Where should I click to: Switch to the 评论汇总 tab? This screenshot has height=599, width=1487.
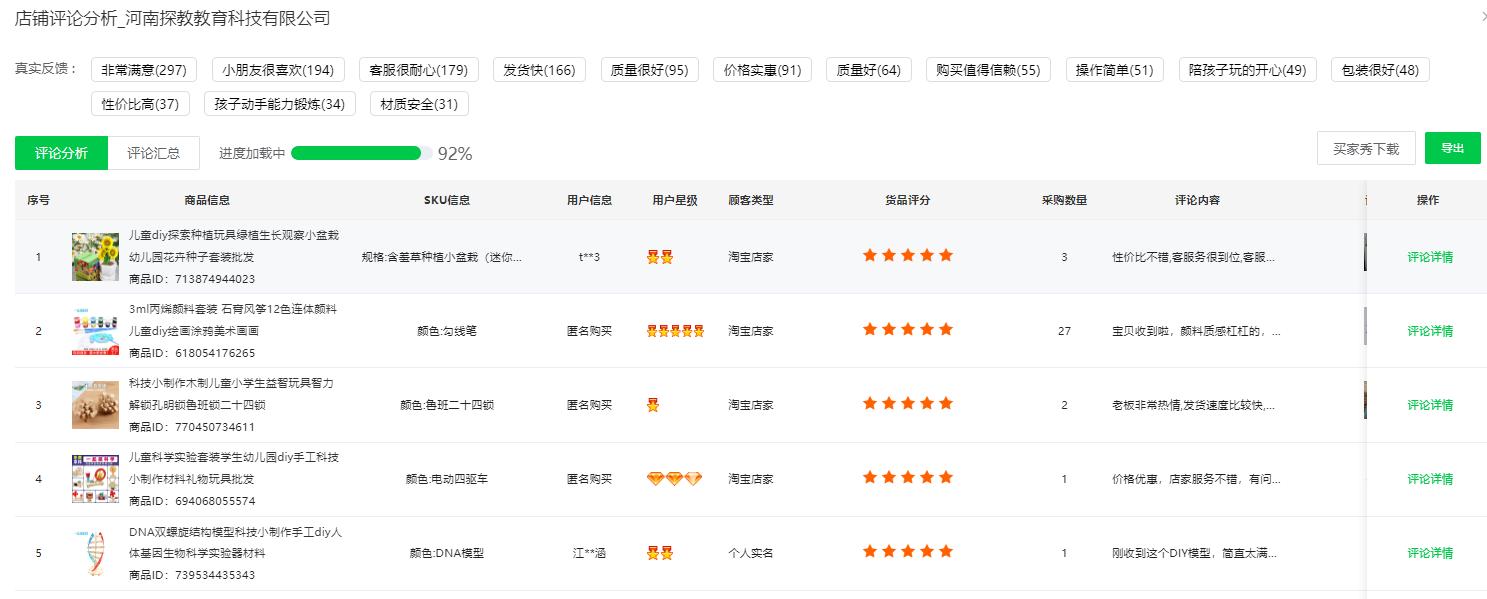(153, 153)
